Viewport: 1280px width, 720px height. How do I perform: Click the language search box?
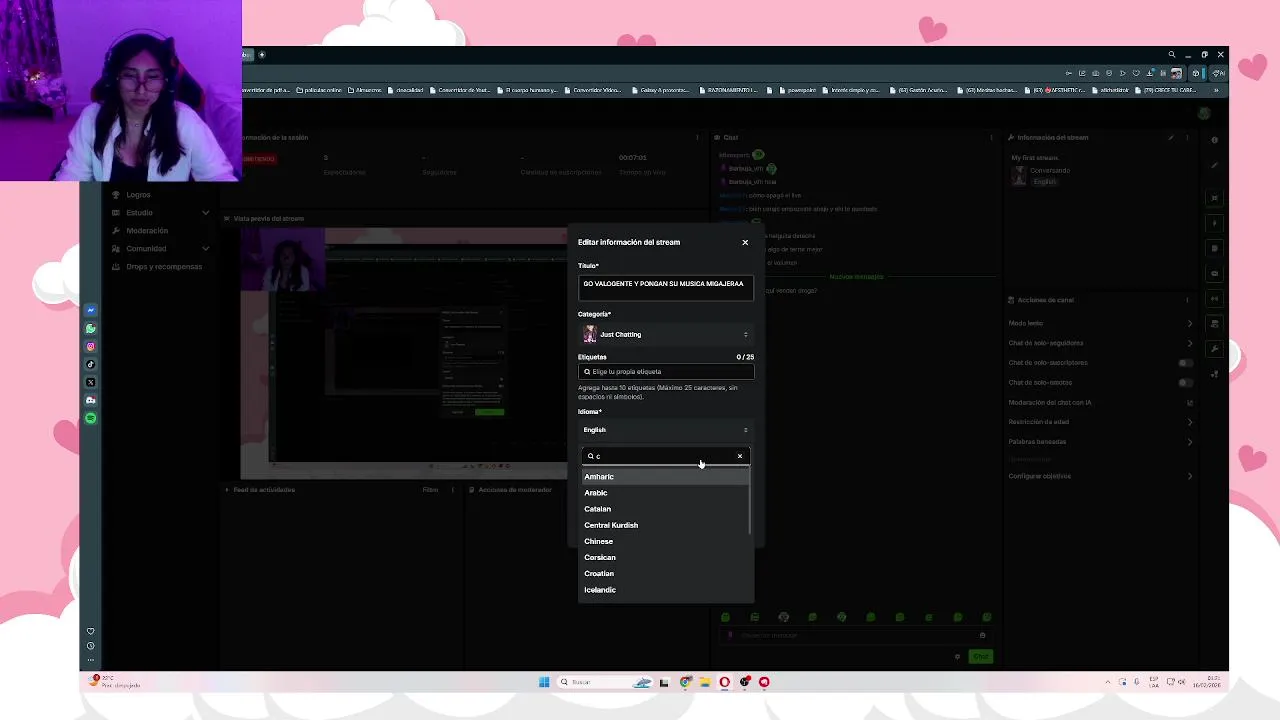665,456
